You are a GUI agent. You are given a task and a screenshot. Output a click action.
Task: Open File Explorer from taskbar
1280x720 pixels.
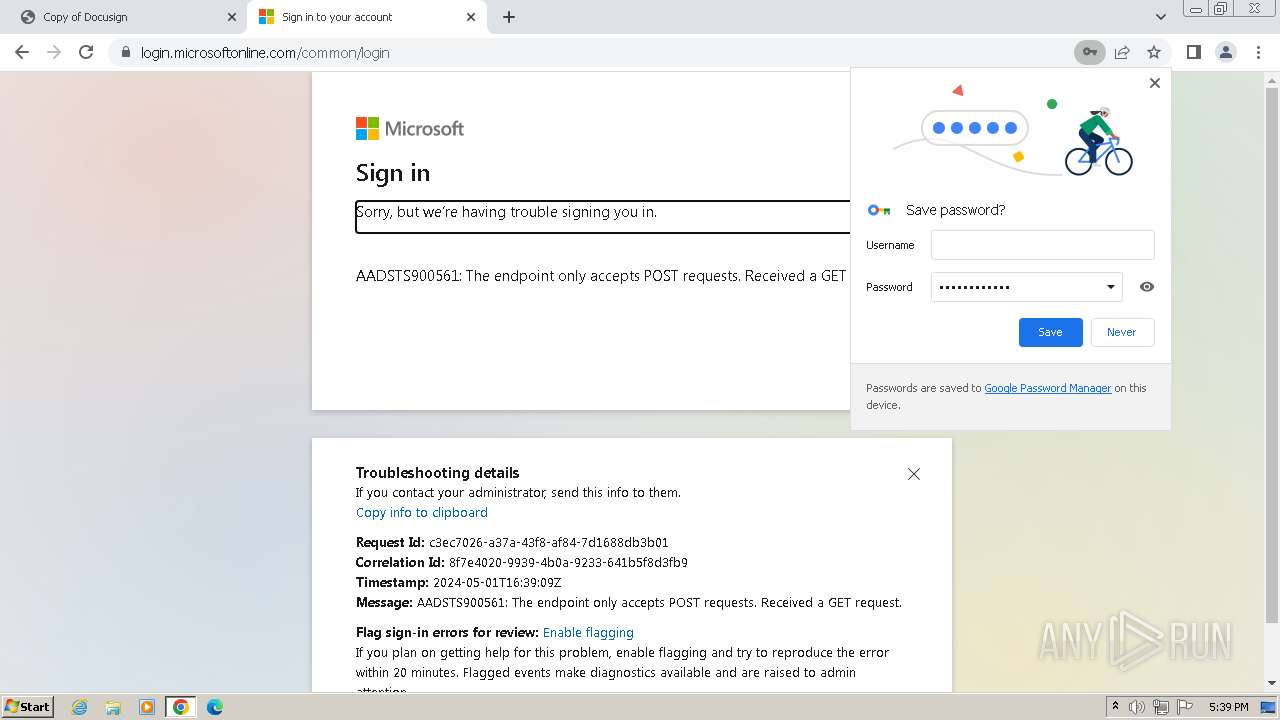[113, 707]
